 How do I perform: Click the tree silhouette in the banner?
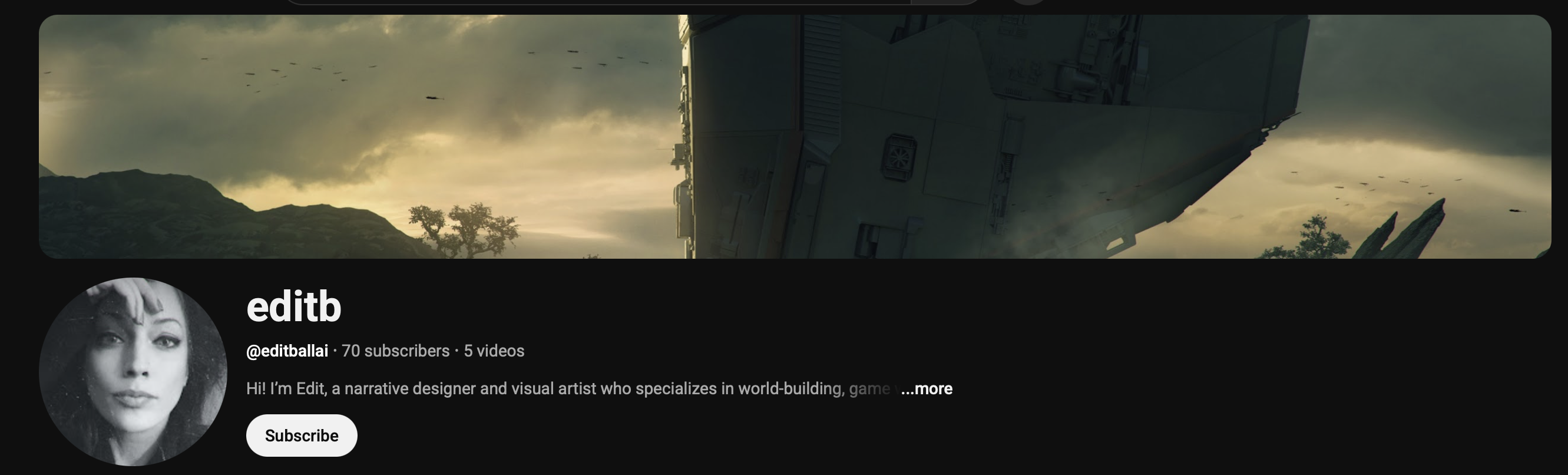coord(464,232)
